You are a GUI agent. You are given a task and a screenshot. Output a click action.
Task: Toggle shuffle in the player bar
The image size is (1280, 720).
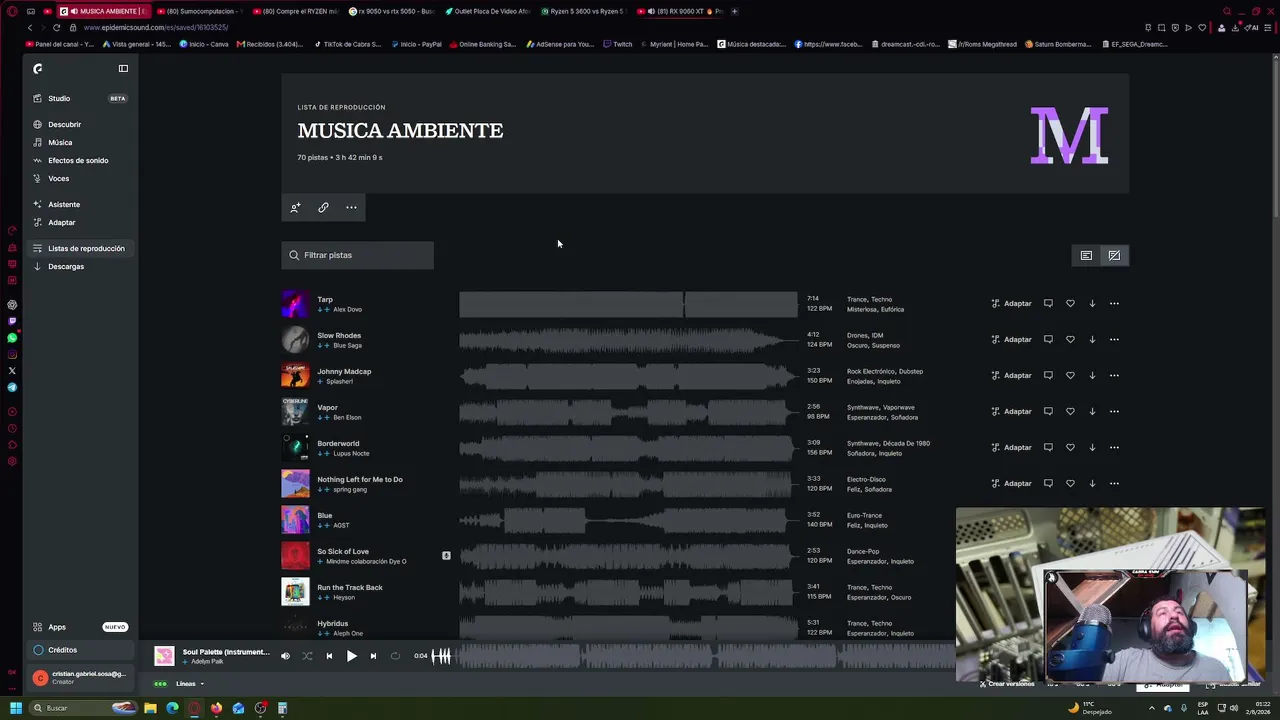click(x=307, y=656)
